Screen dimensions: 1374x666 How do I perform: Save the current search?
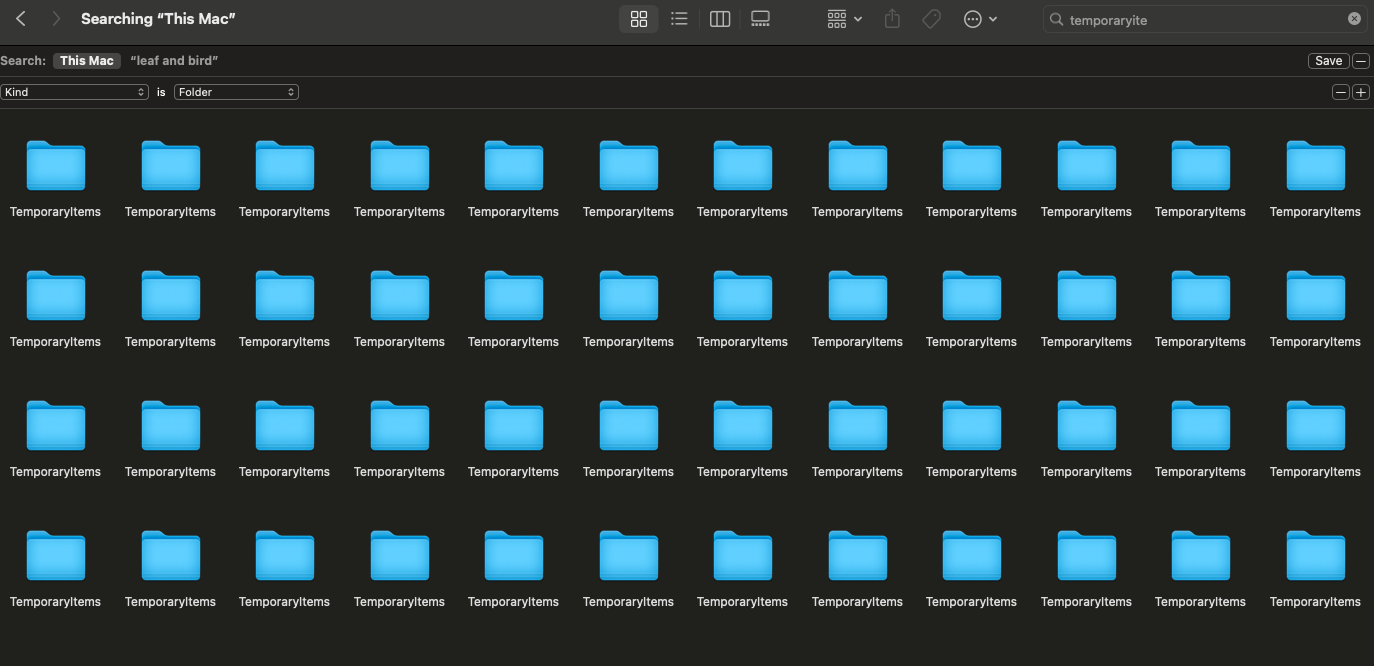(1327, 60)
